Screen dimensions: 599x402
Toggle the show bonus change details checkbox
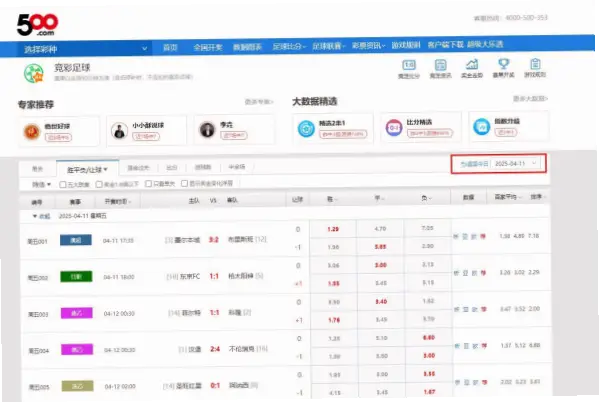[184, 183]
